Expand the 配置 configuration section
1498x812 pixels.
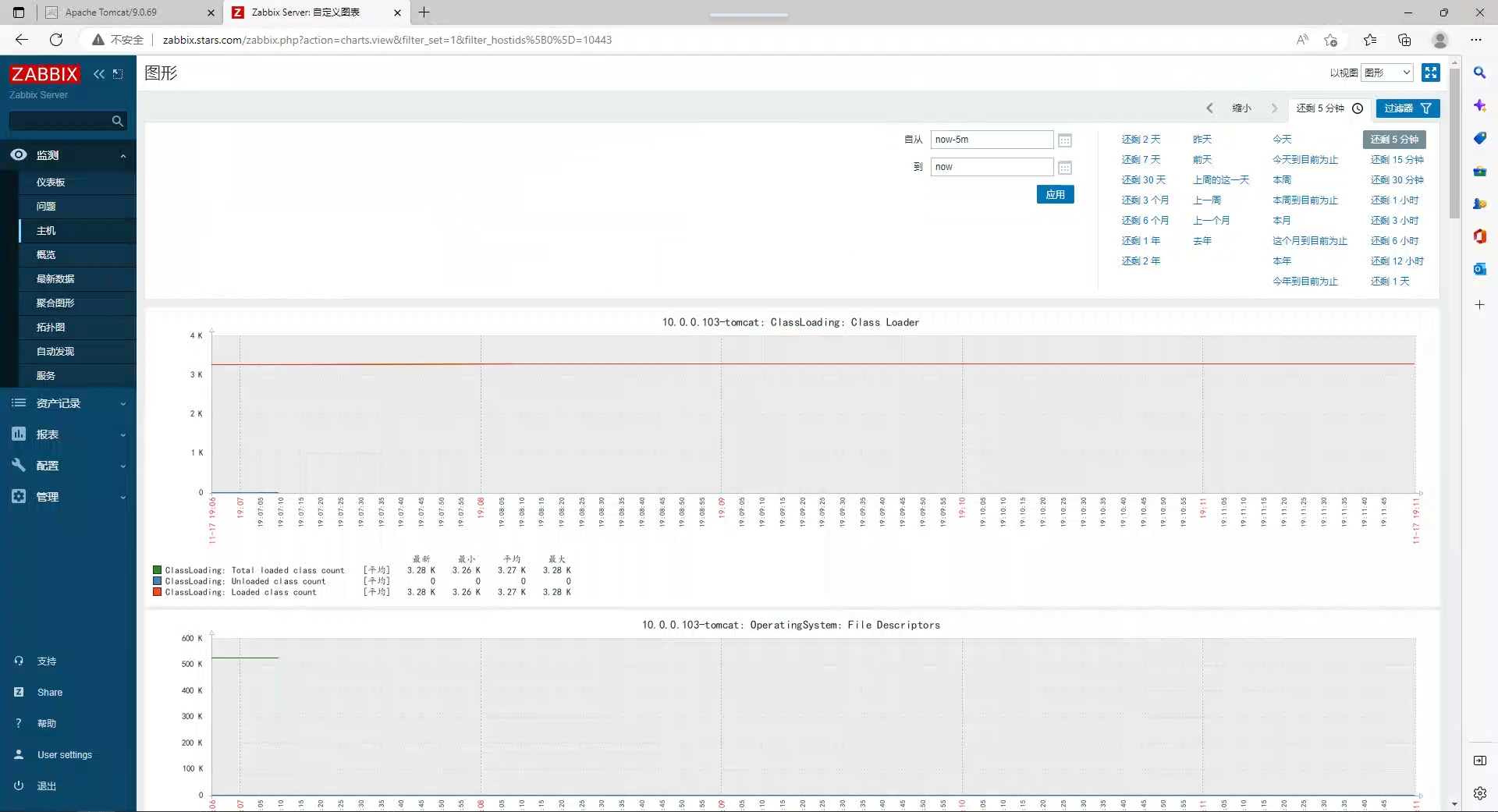point(68,466)
